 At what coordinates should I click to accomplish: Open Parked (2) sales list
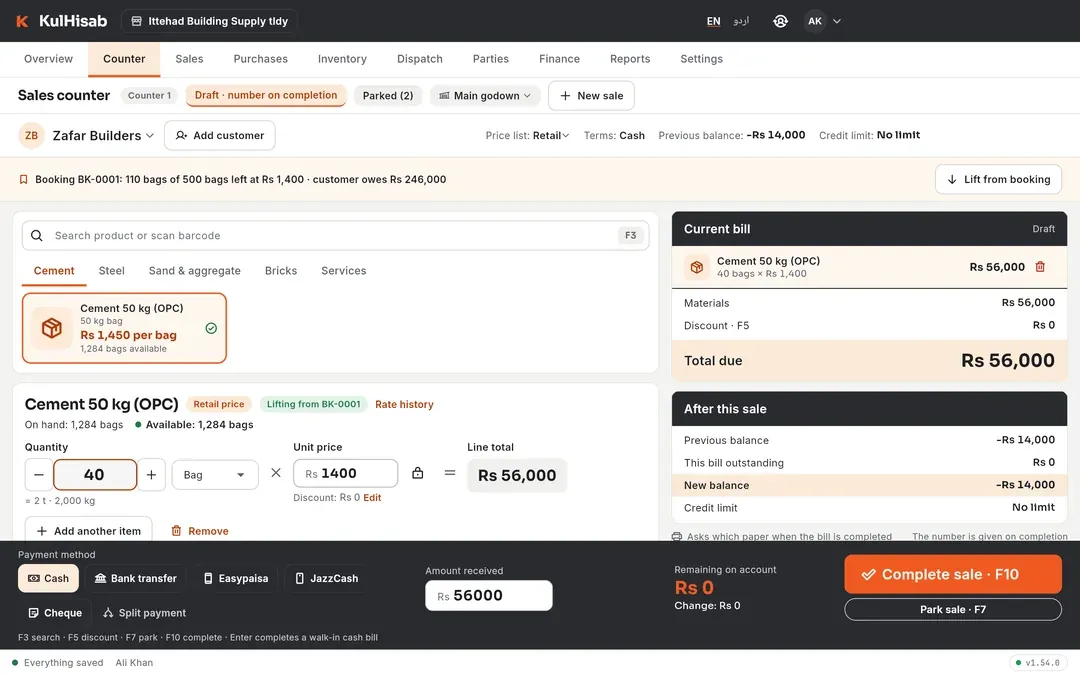[x=388, y=96]
